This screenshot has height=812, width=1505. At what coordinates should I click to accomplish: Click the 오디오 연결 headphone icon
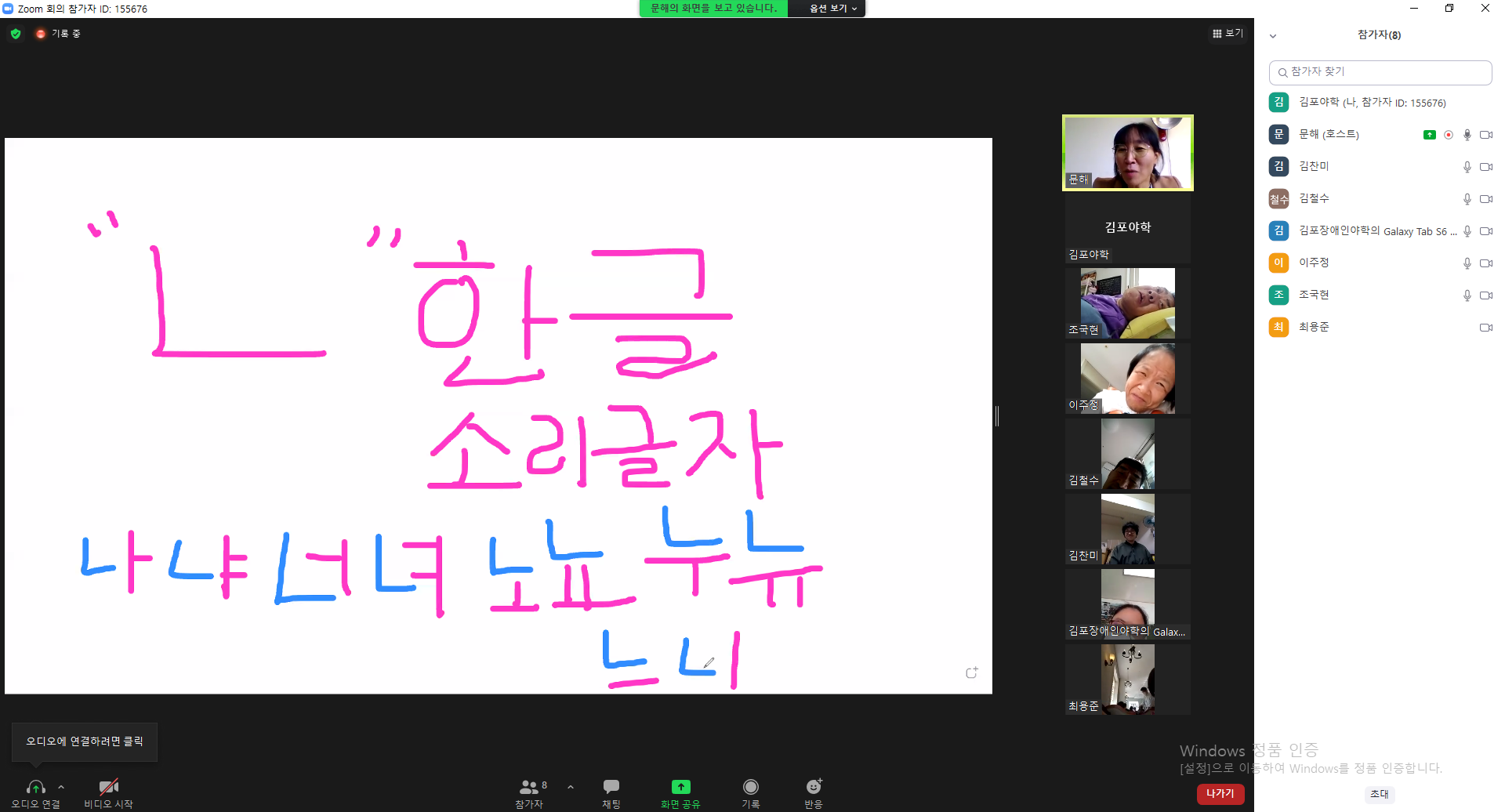[35, 787]
